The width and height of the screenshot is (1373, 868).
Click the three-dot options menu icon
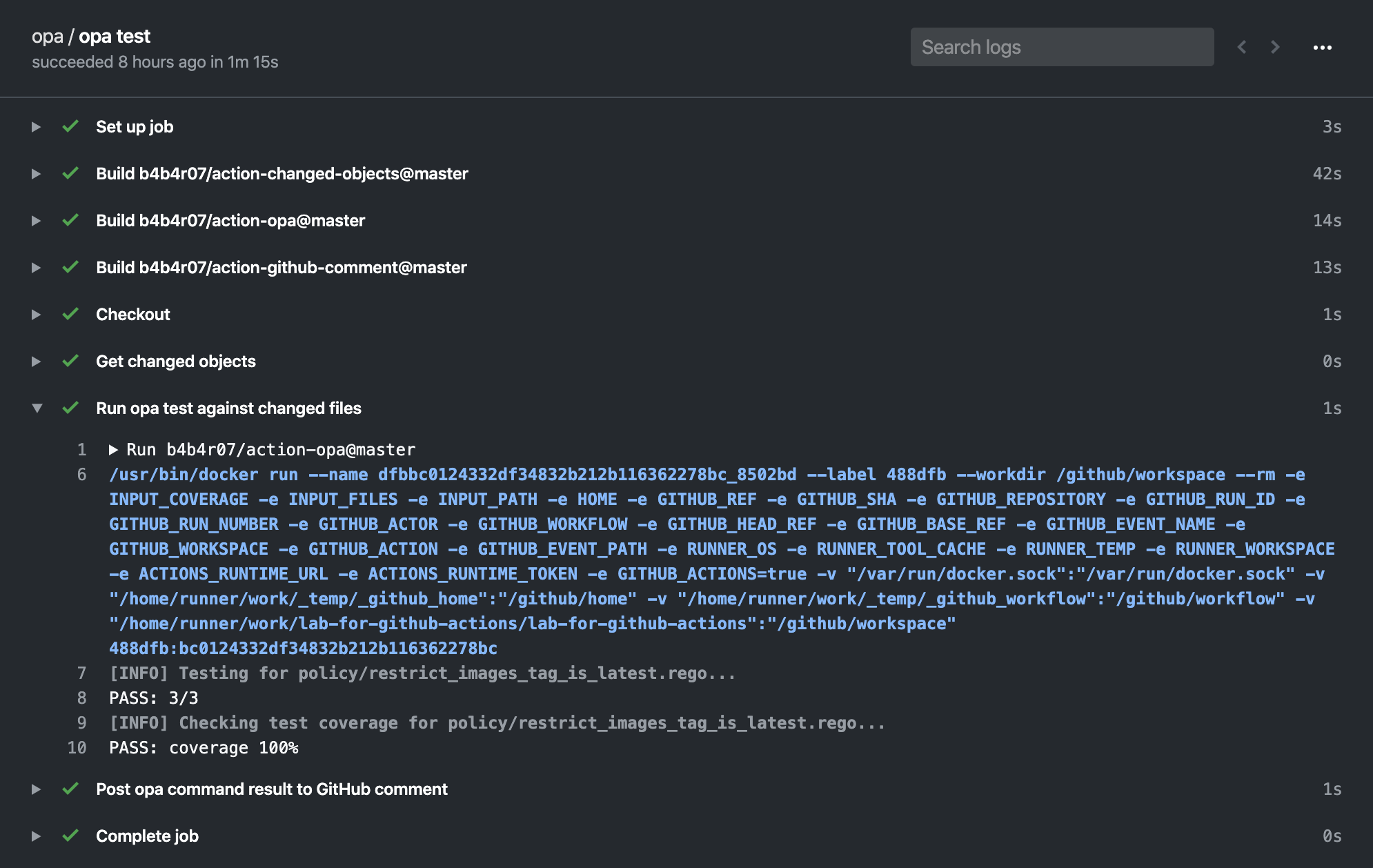pyautogui.click(x=1322, y=48)
